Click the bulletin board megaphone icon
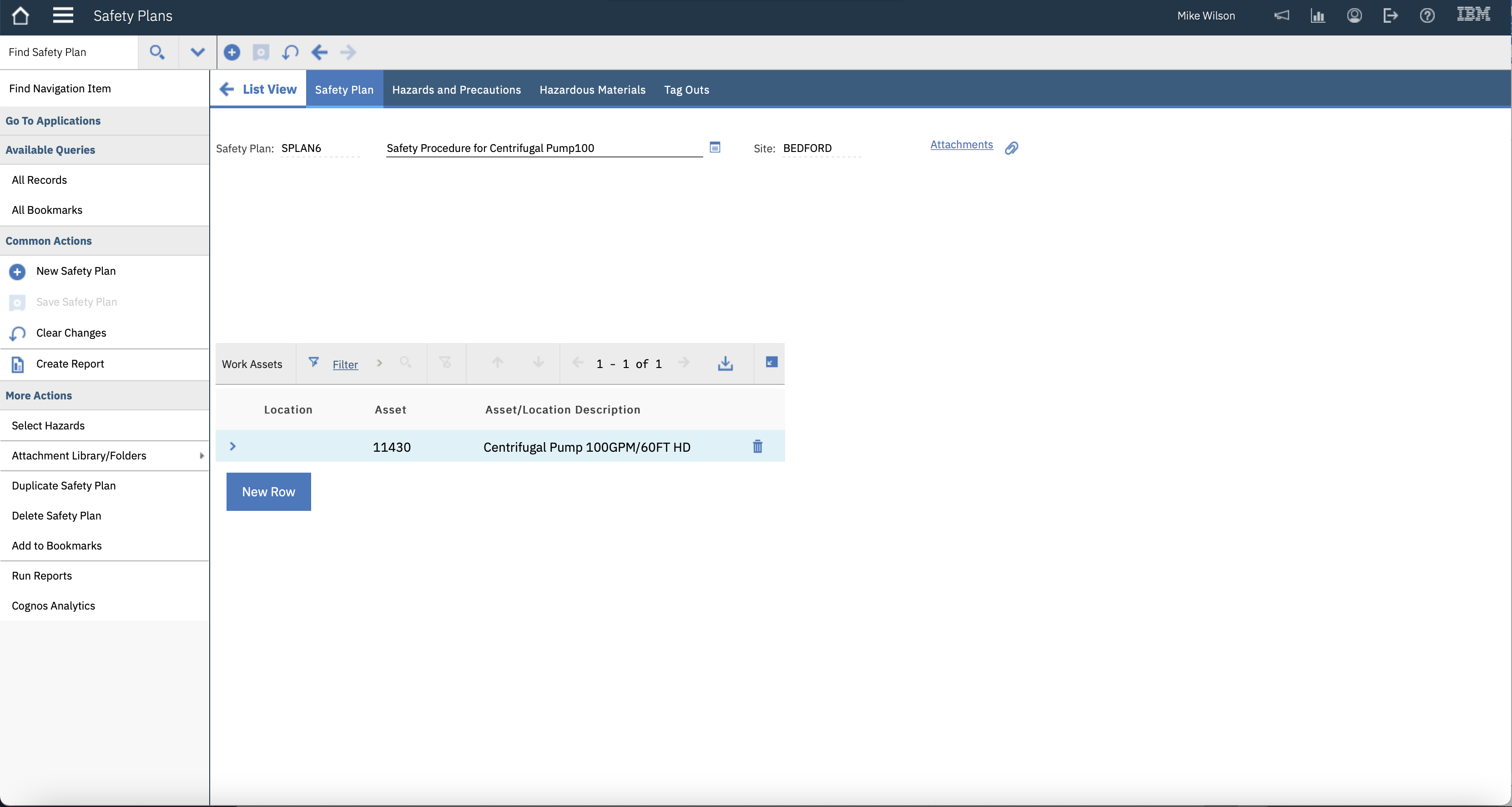 (x=1281, y=16)
